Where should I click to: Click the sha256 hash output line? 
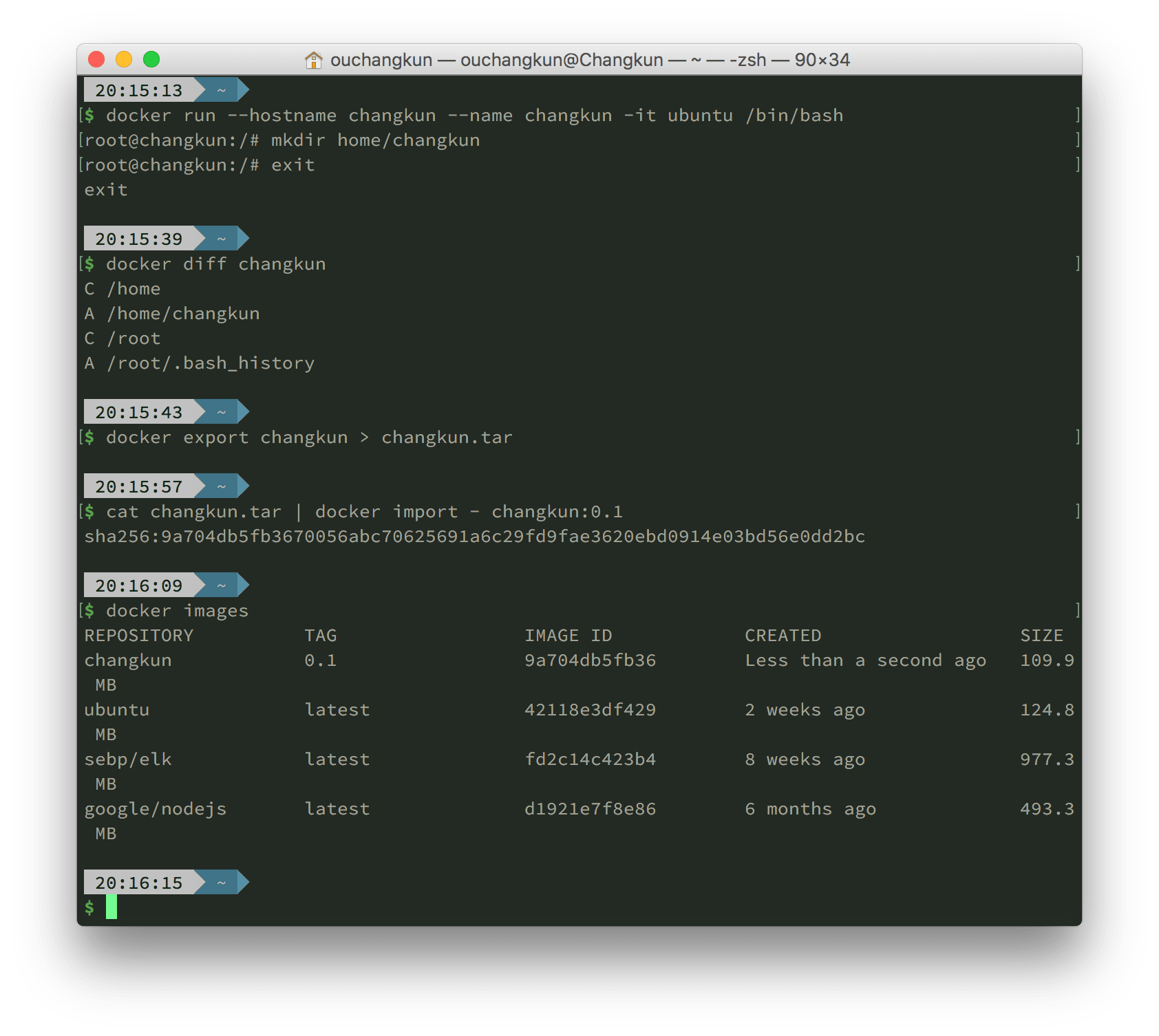(x=474, y=537)
